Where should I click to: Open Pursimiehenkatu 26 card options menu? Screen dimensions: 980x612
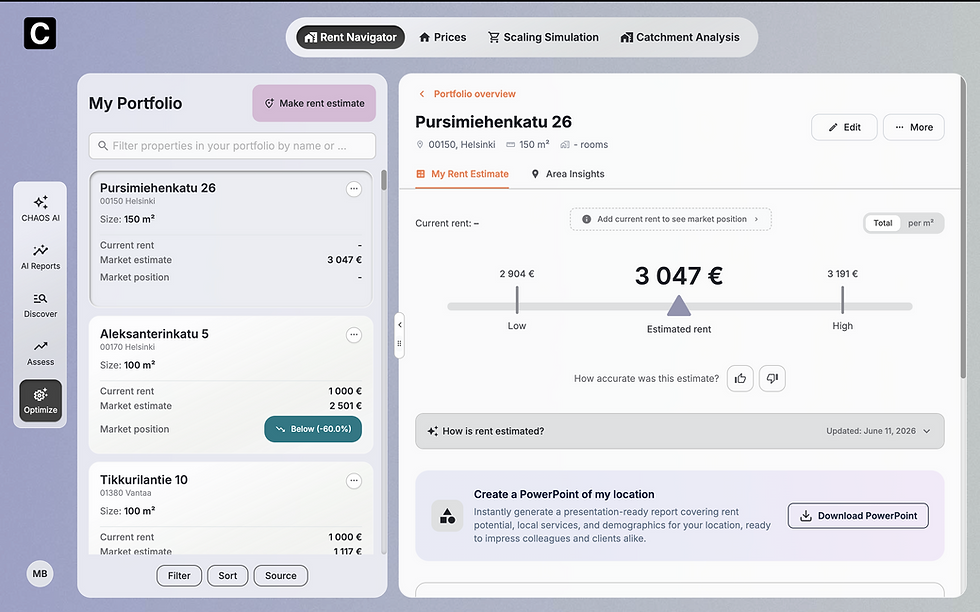(x=354, y=189)
